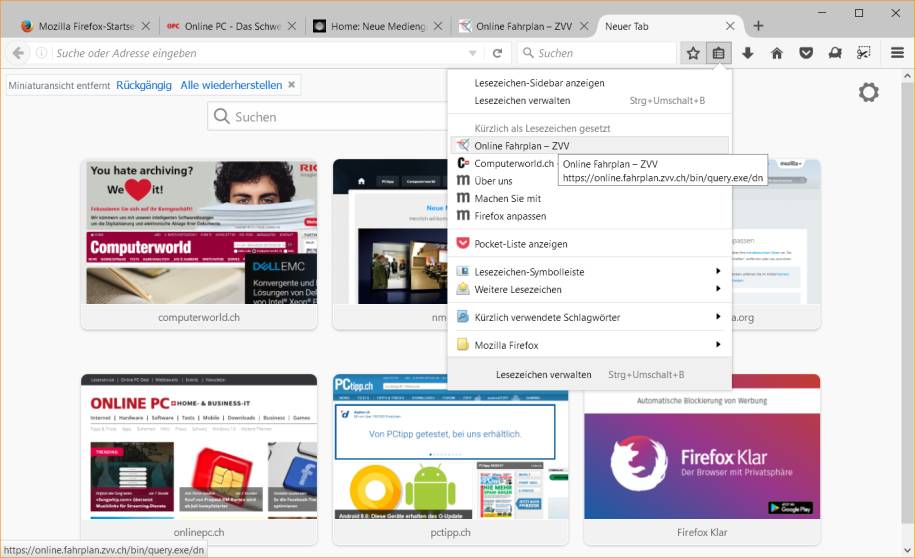Open Machen Sie mit bookmark

pyautogui.click(x=589, y=198)
